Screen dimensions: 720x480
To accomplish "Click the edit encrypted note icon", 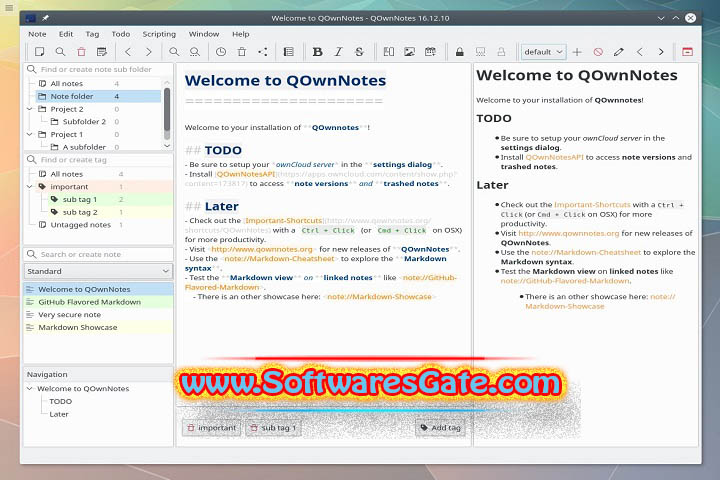I will [x=480, y=52].
